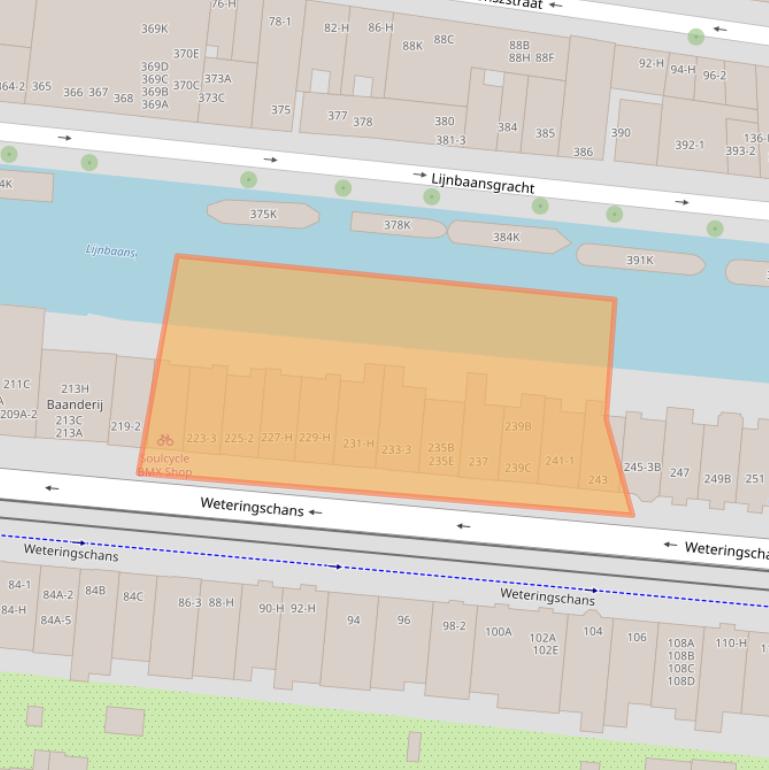Viewport: 769px width, 770px height.
Task: Click the Lijnbaansgracht street name label
Action: click(483, 182)
